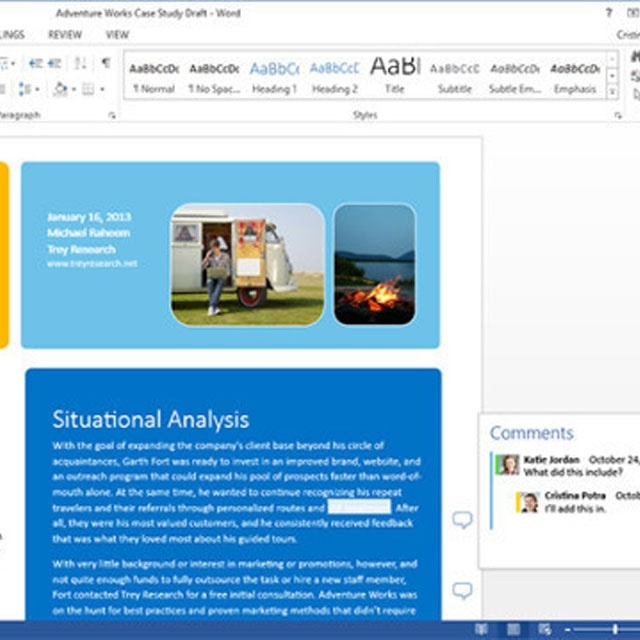Click the Sort paragraph icon
Screen dimensions: 640x640
pyautogui.click(x=81, y=63)
